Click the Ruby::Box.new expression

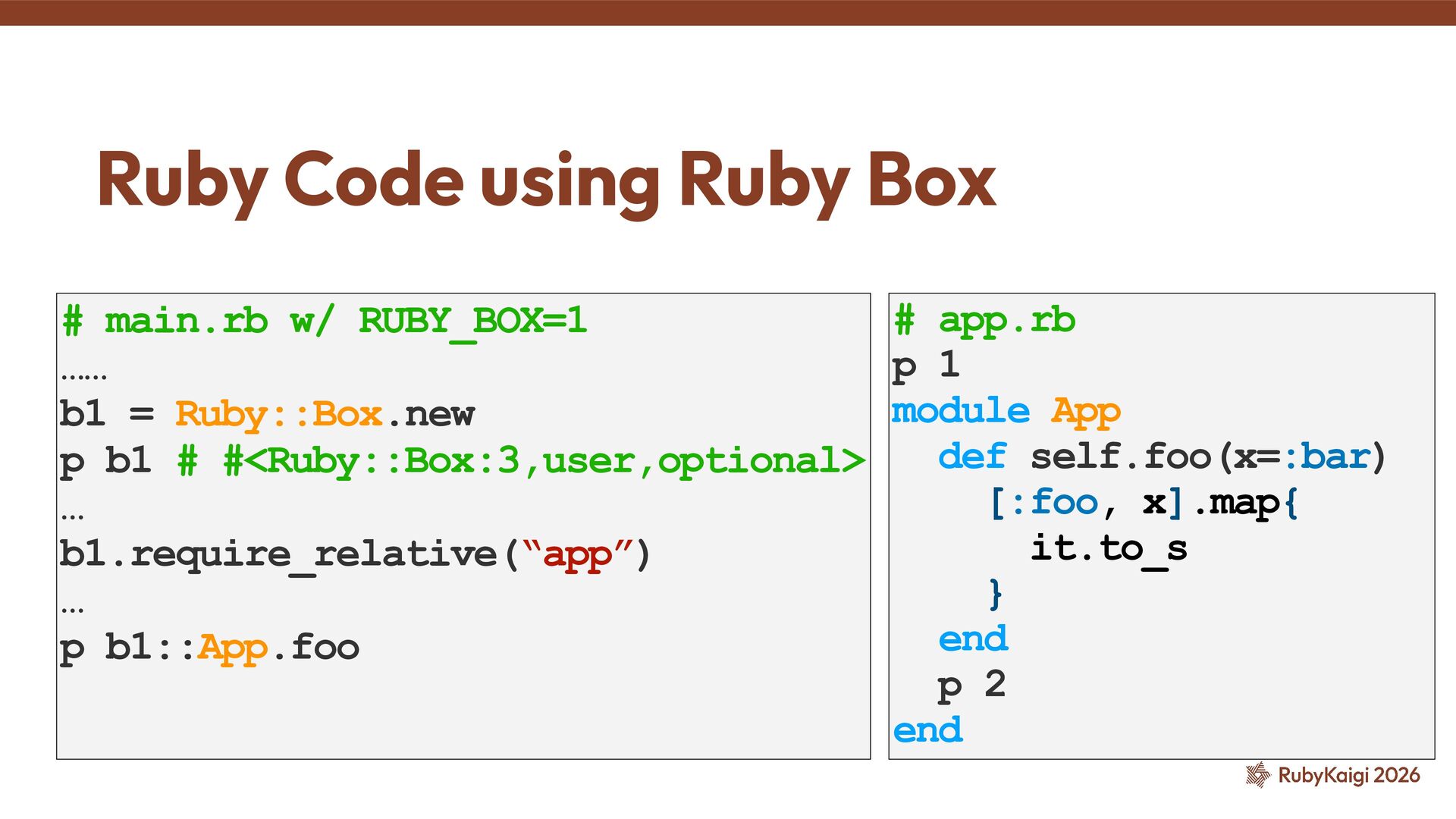click(x=325, y=415)
